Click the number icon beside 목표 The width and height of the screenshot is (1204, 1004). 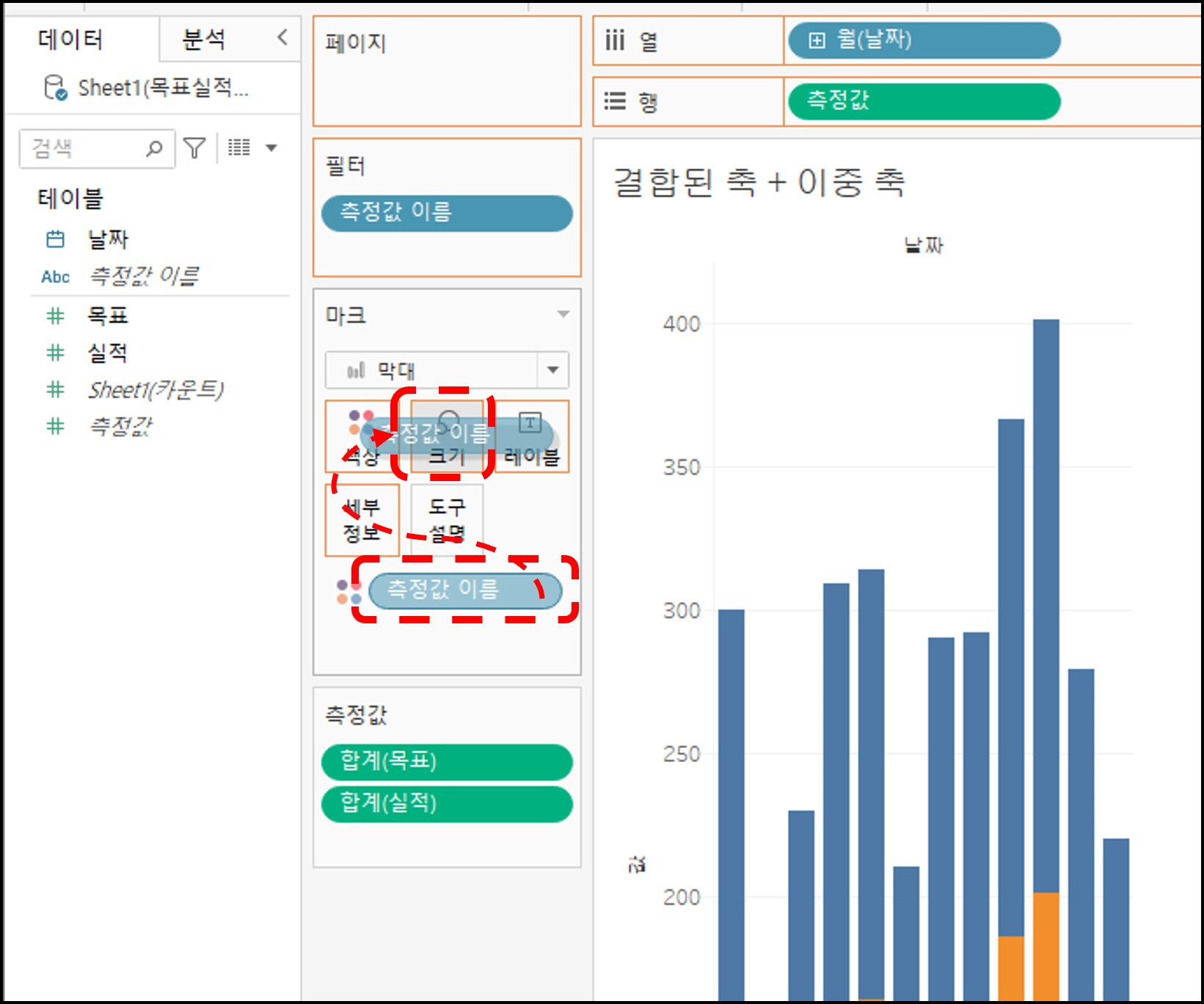55,316
